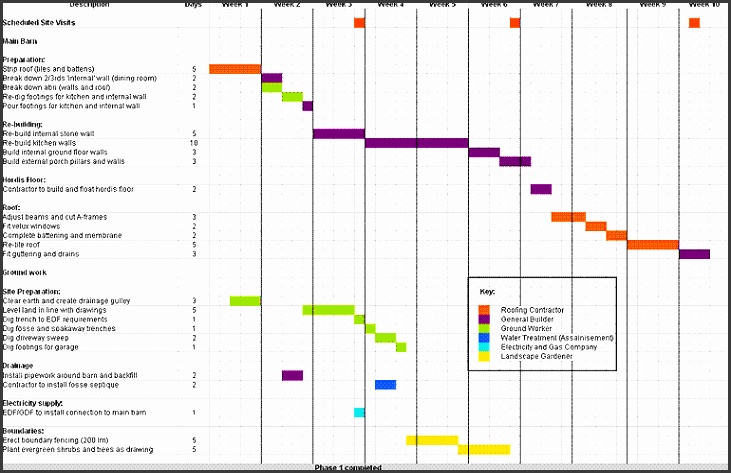Click 'Contractor to install fosse septique' text
Image resolution: width=731 pixels, height=473 pixels.
(61, 385)
